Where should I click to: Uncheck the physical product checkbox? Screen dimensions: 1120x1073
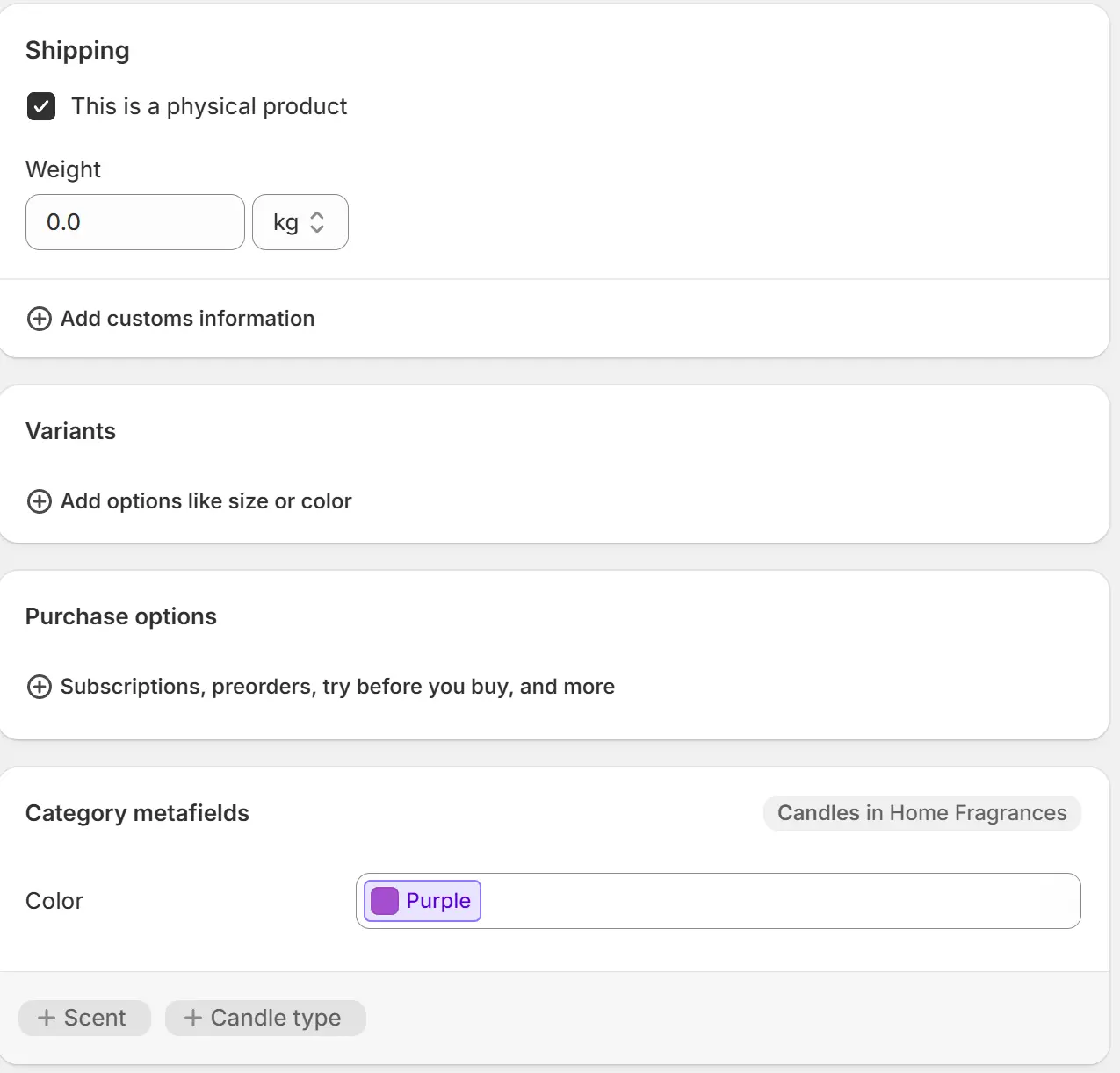point(41,106)
